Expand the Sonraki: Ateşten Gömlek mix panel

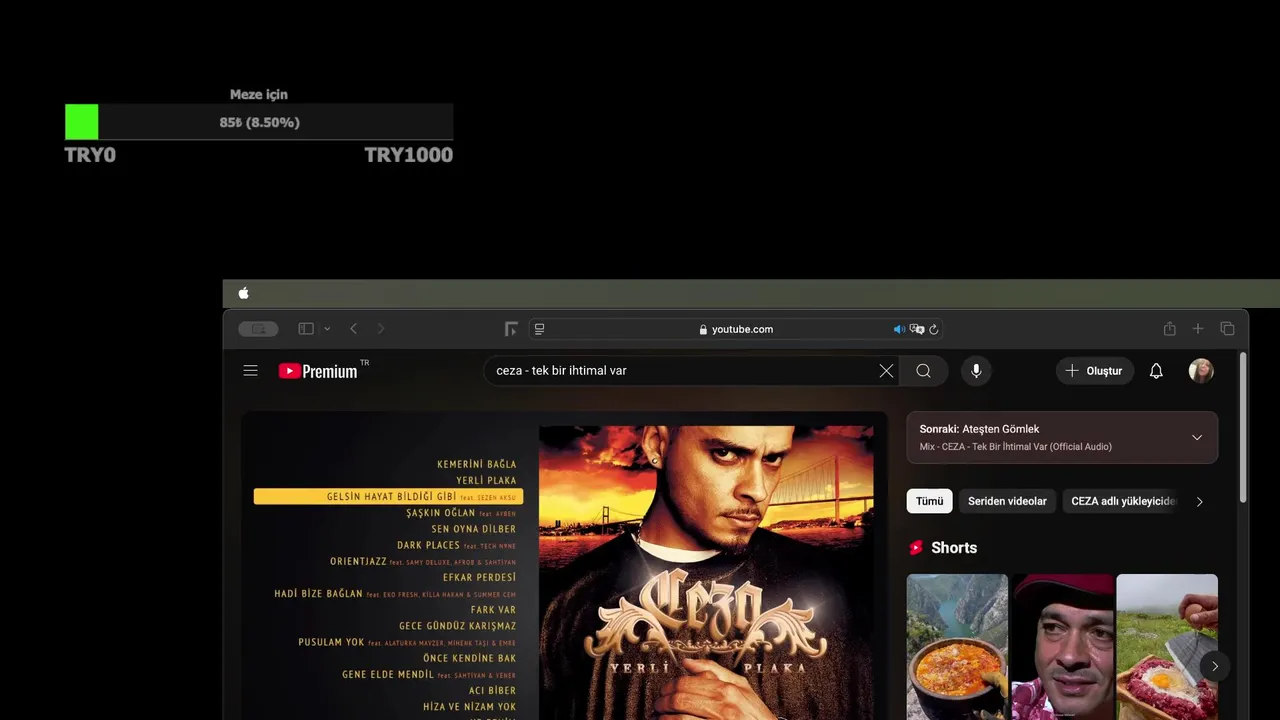(1197, 438)
